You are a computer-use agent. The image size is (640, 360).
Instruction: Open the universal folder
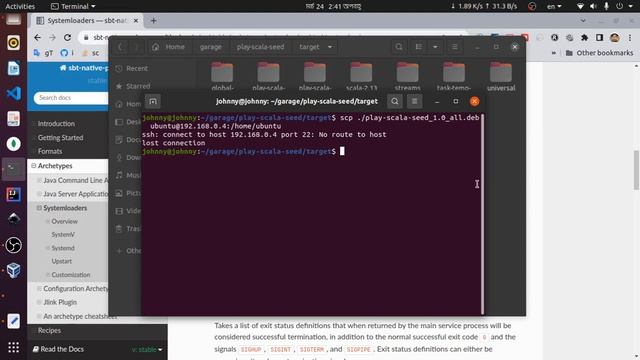pyautogui.click(x=501, y=77)
